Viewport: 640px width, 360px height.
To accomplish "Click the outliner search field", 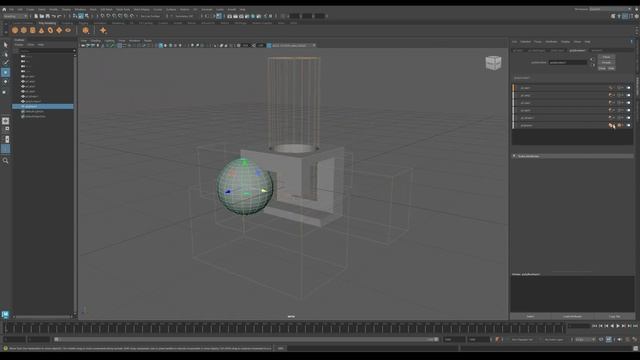I will 45,51.
